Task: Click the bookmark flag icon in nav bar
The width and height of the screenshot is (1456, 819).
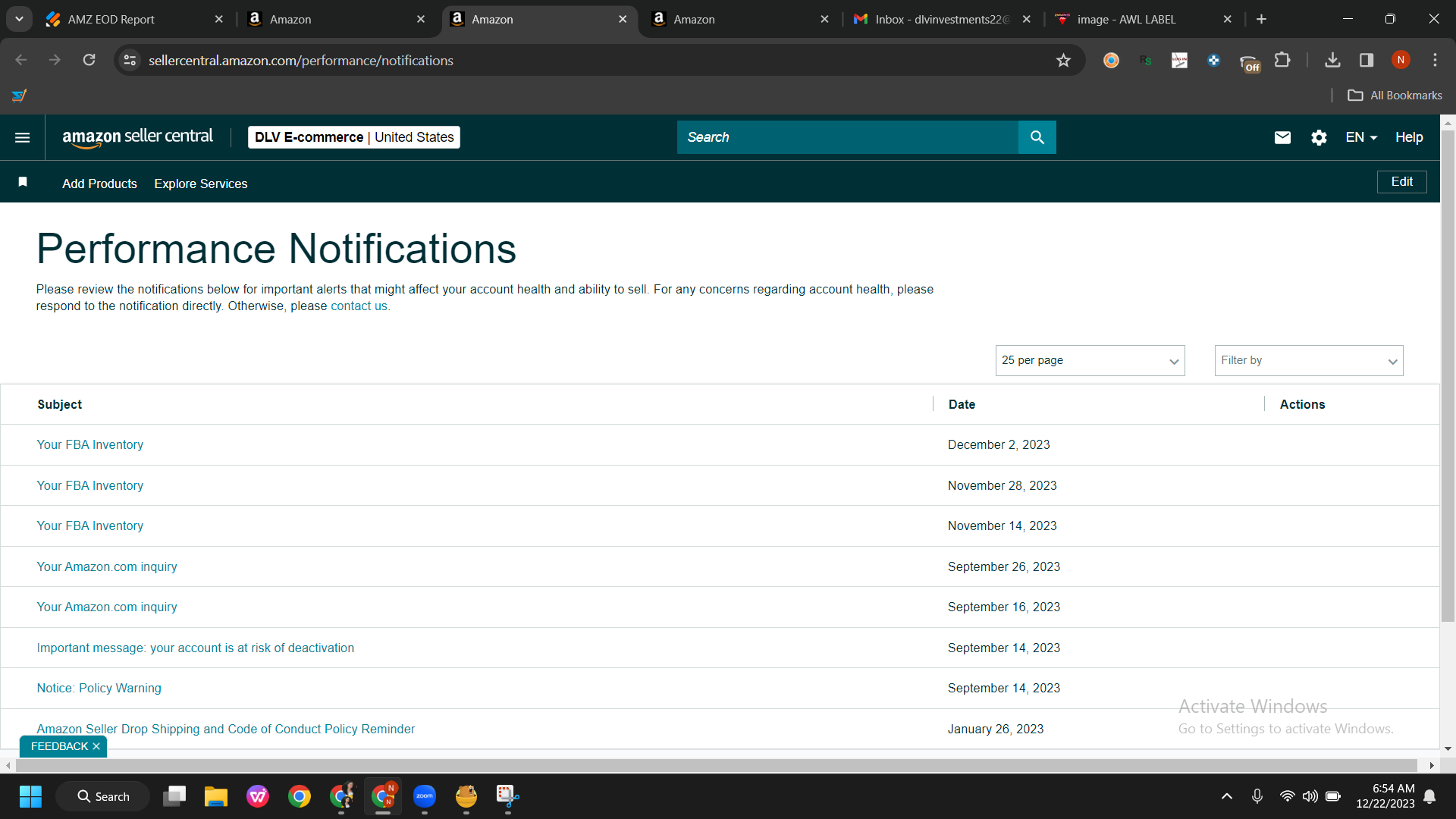Action: tap(23, 182)
